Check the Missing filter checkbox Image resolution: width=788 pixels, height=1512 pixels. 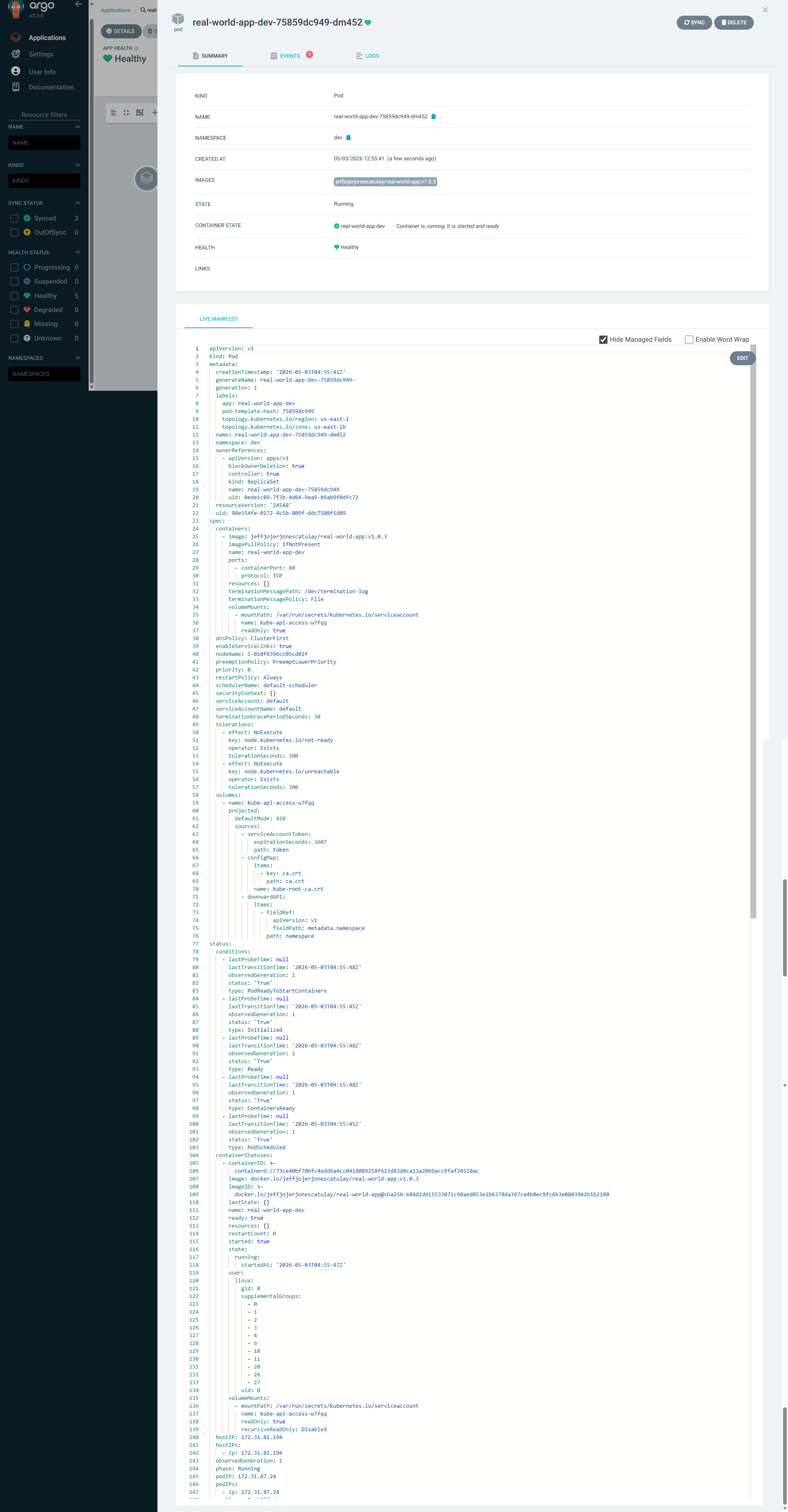(15, 324)
